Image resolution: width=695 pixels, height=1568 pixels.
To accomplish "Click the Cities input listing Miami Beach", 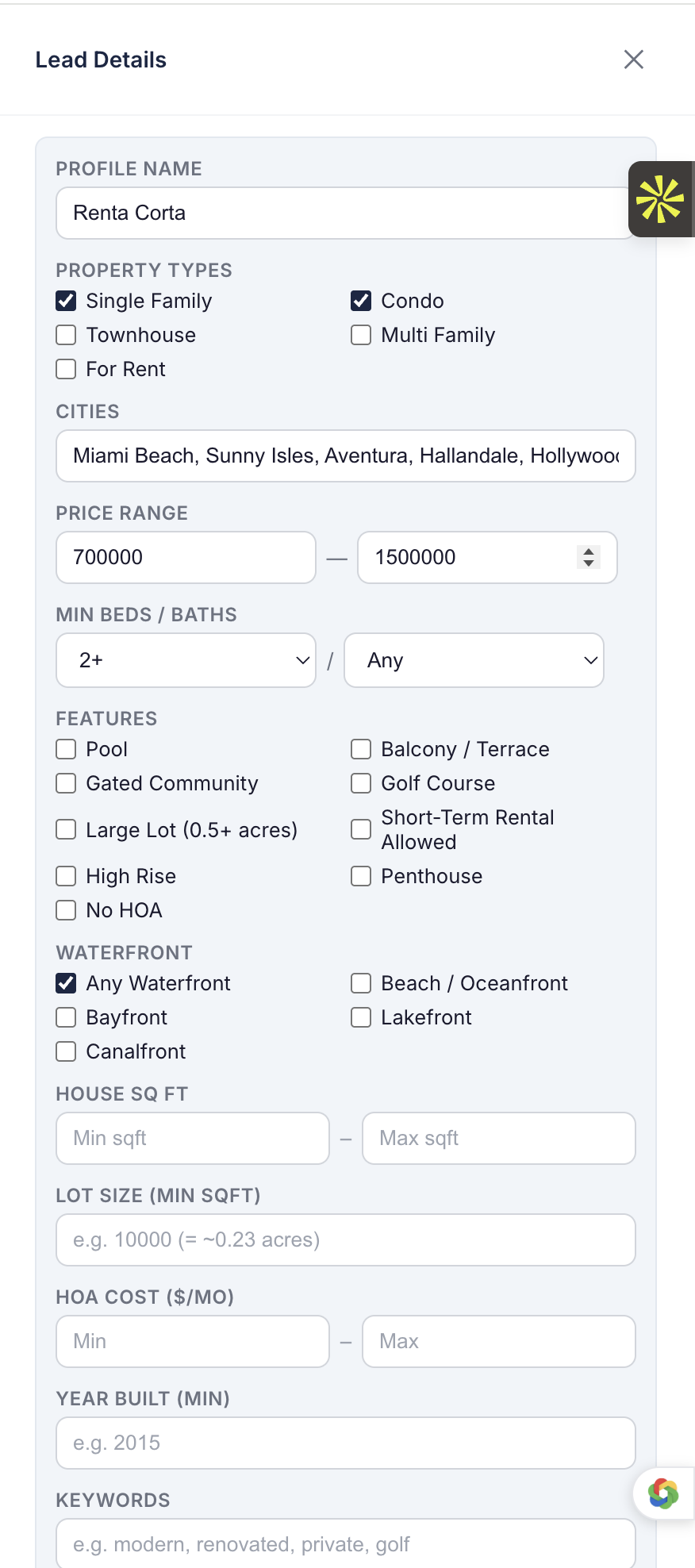I will pos(345,455).
